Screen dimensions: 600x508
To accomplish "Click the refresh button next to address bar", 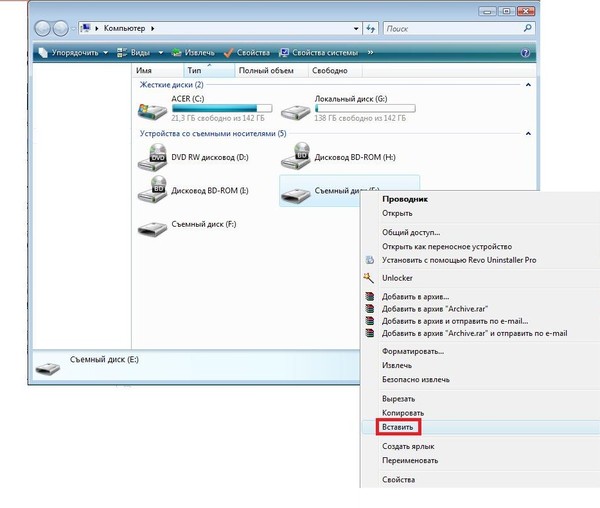I will coord(370,28).
